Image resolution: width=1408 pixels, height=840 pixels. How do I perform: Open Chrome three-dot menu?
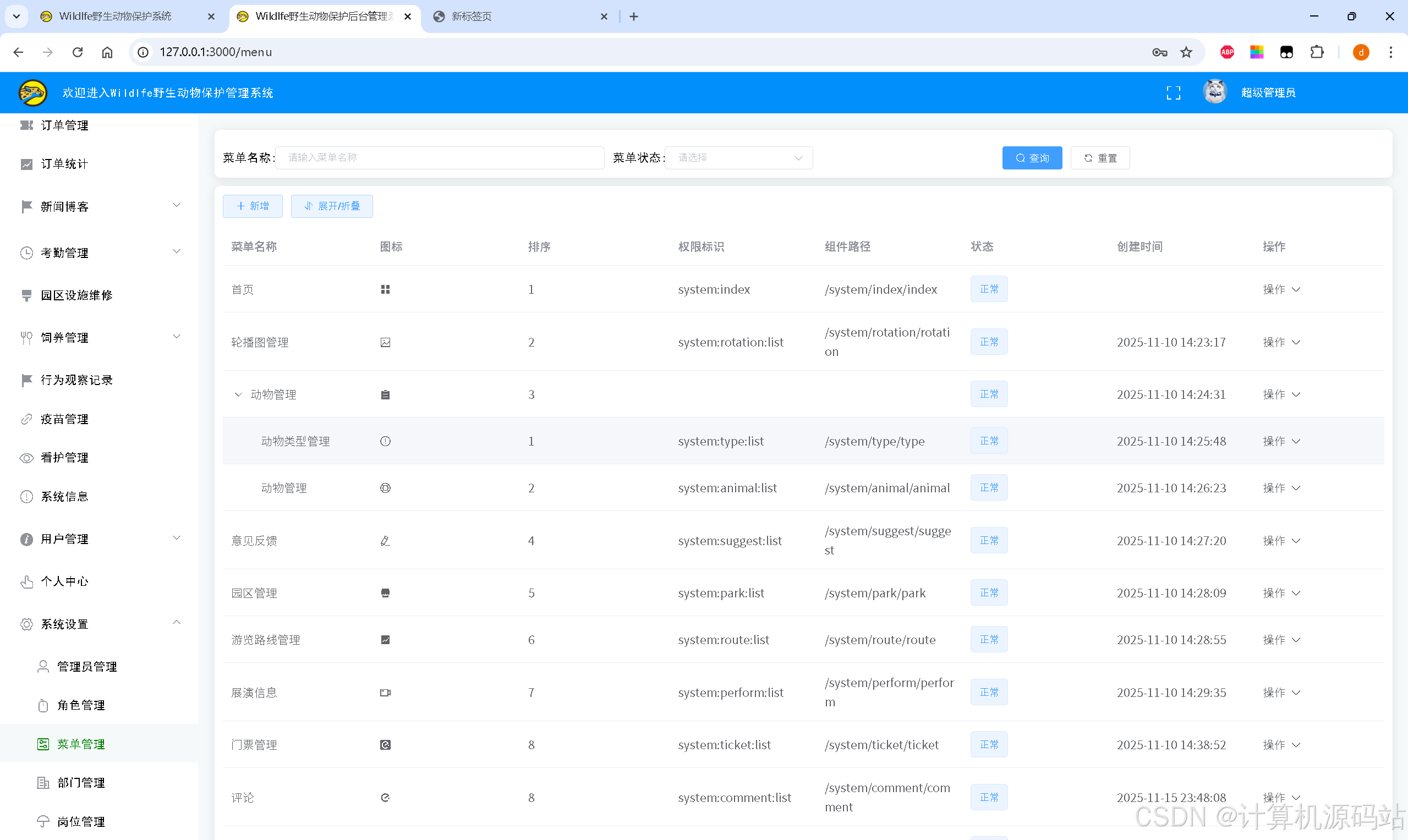(1390, 52)
